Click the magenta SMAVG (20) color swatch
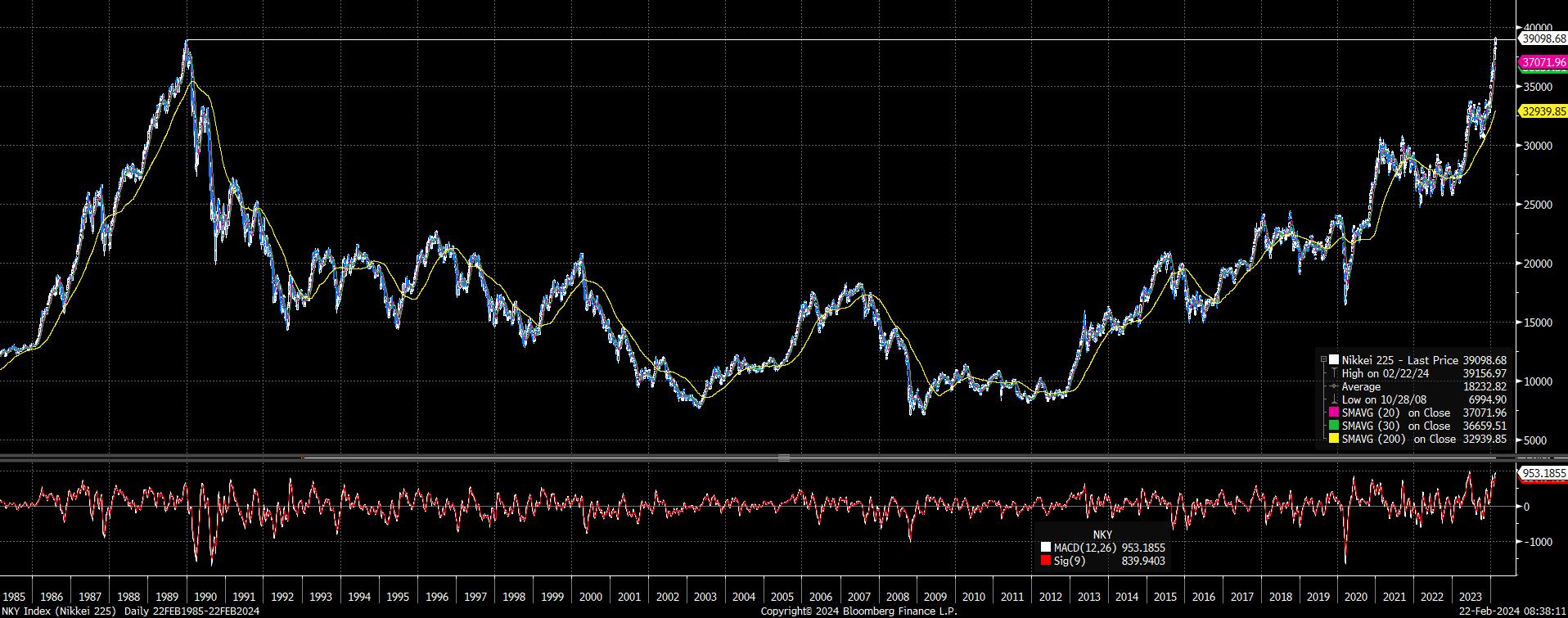 [x=1334, y=413]
